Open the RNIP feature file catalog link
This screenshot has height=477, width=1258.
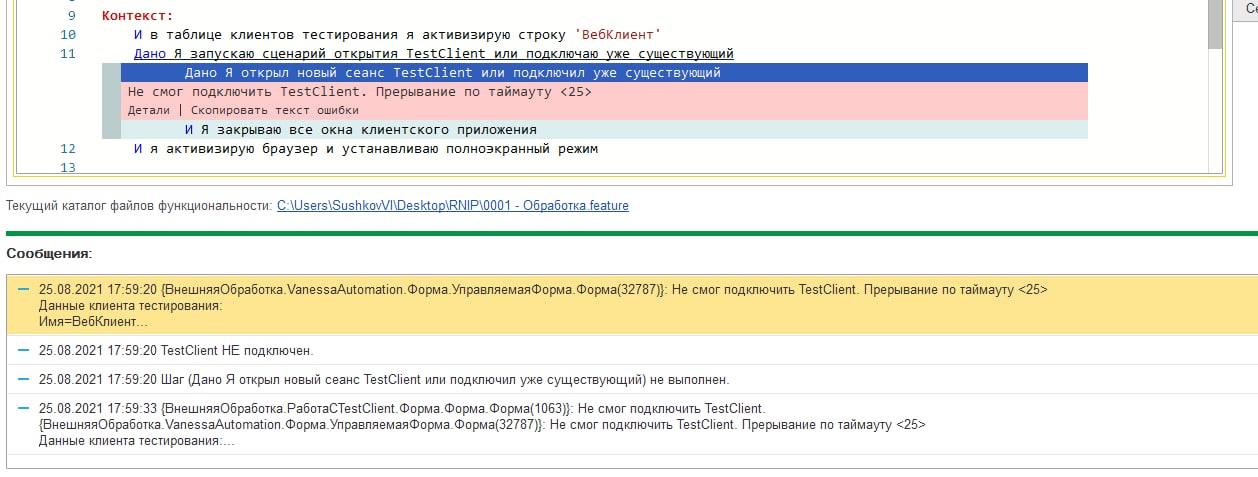point(453,206)
